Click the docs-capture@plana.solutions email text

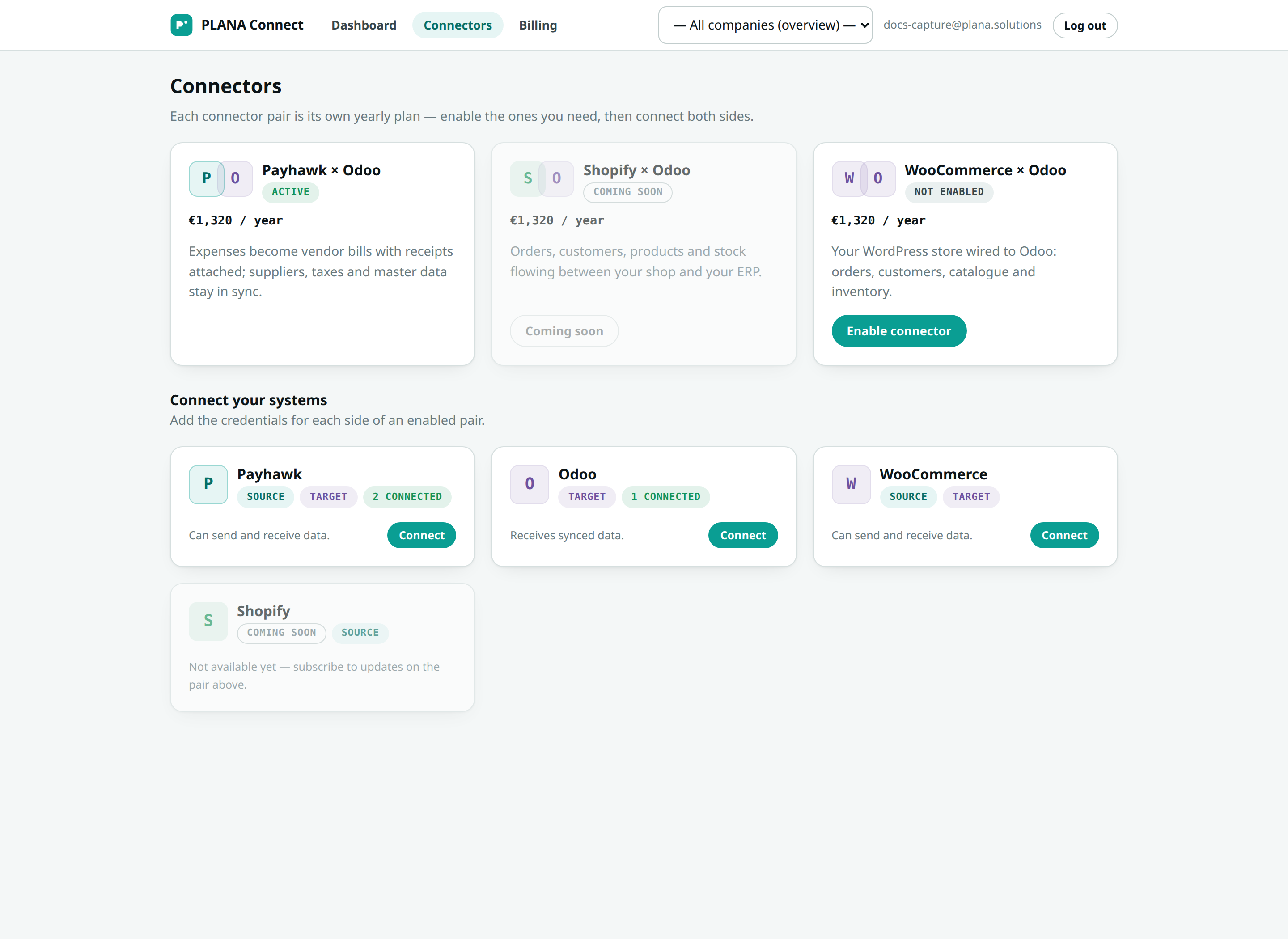click(962, 25)
